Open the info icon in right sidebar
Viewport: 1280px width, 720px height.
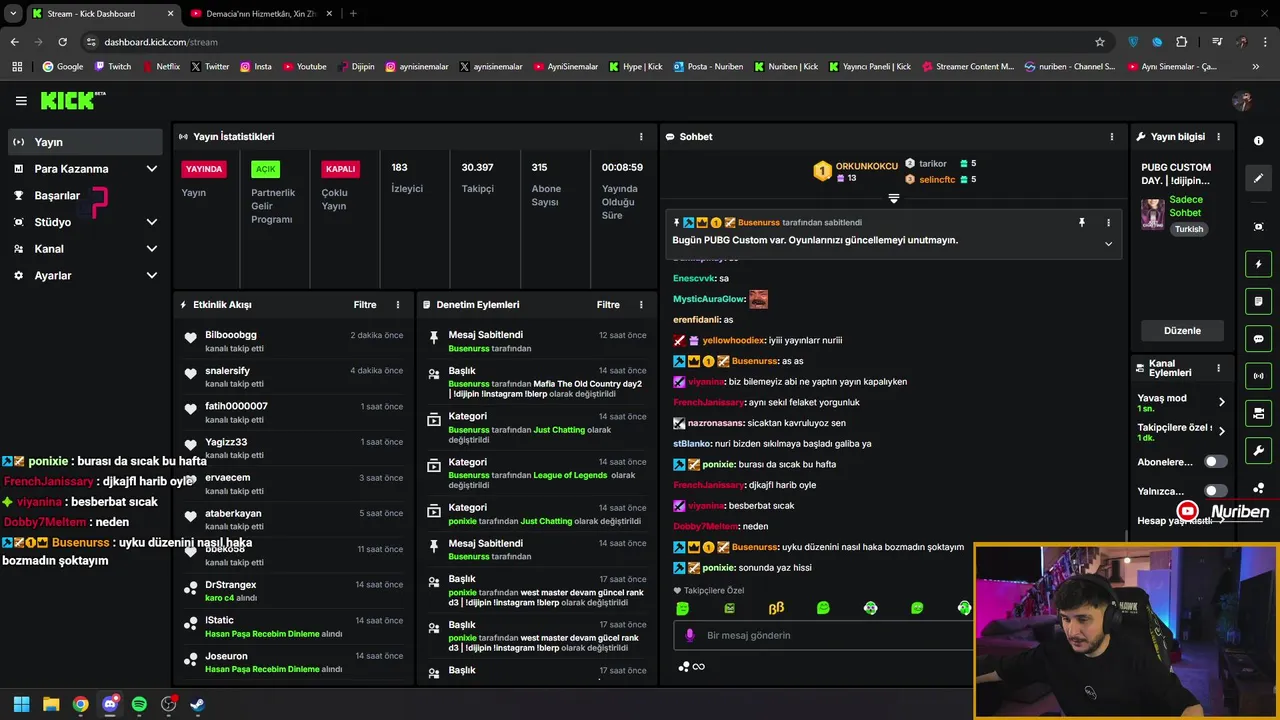click(x=1259, y=141)
